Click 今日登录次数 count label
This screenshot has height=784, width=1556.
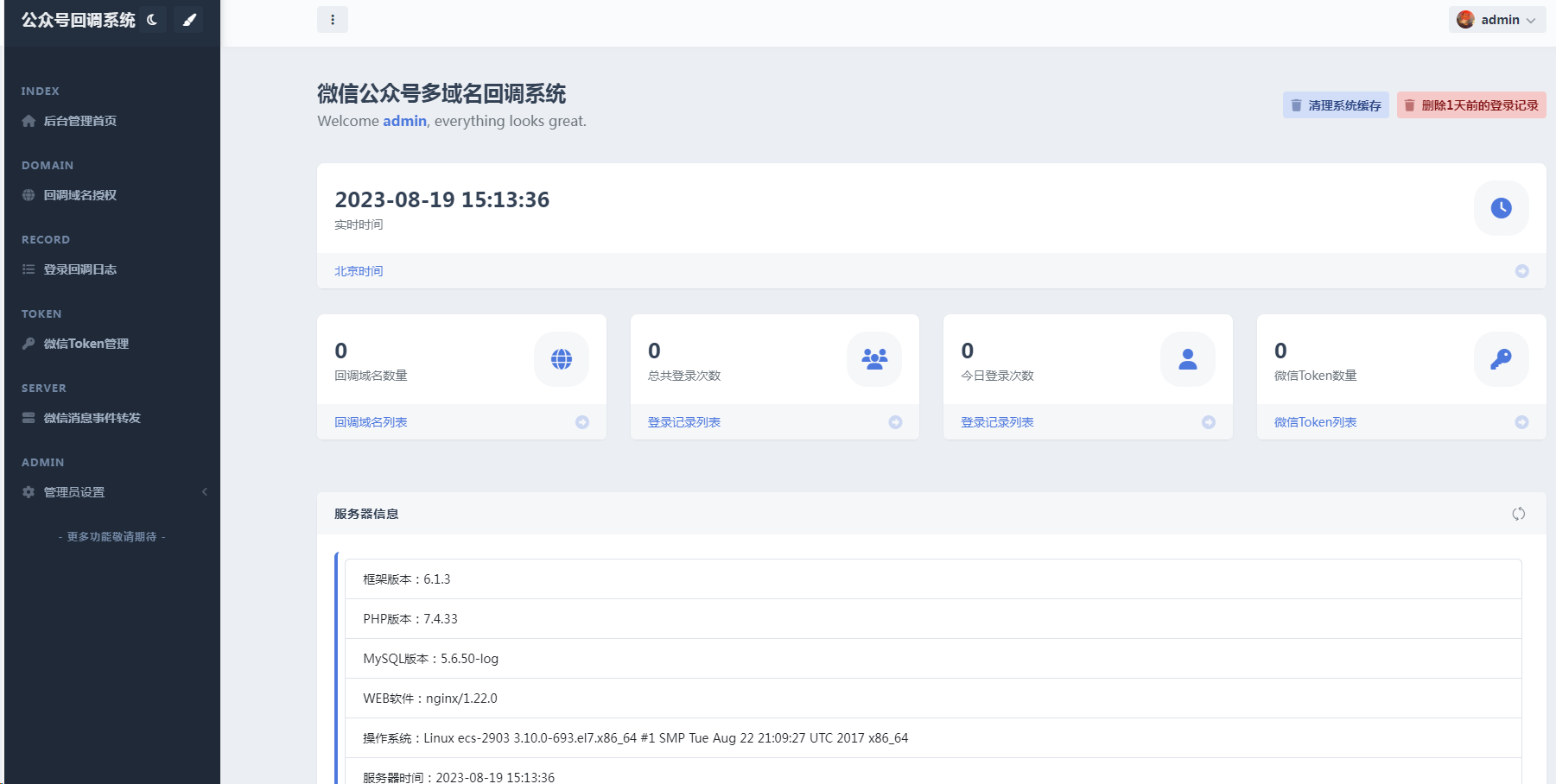coord(997,376)
